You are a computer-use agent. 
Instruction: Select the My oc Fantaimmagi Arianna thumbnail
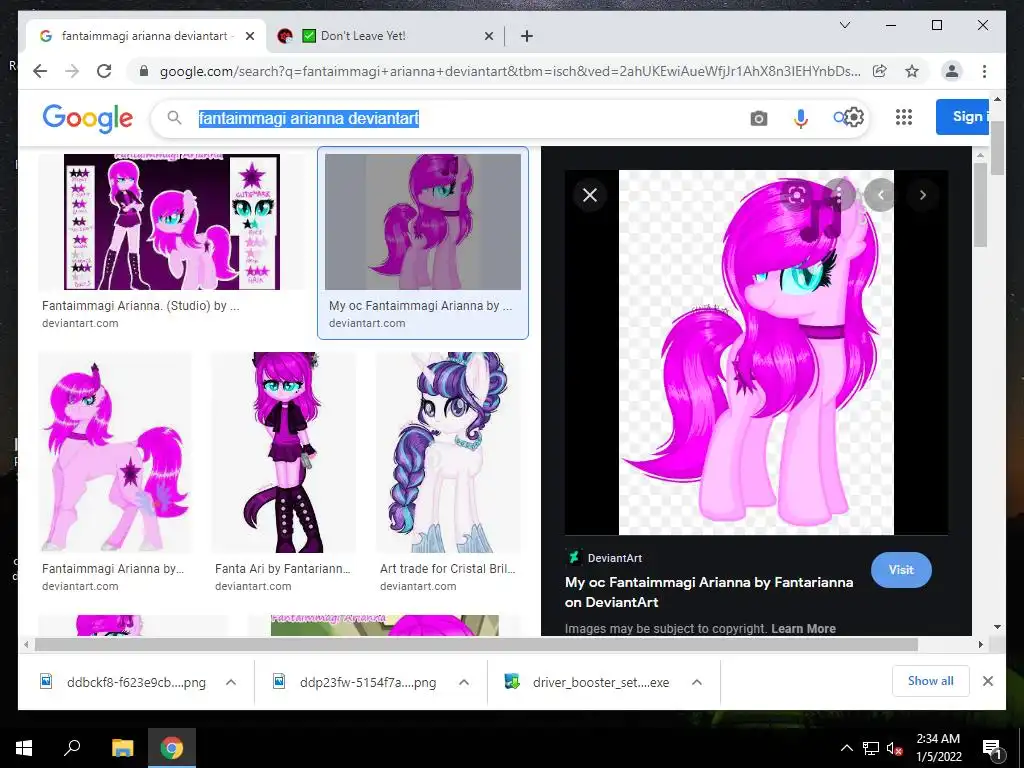423,221
